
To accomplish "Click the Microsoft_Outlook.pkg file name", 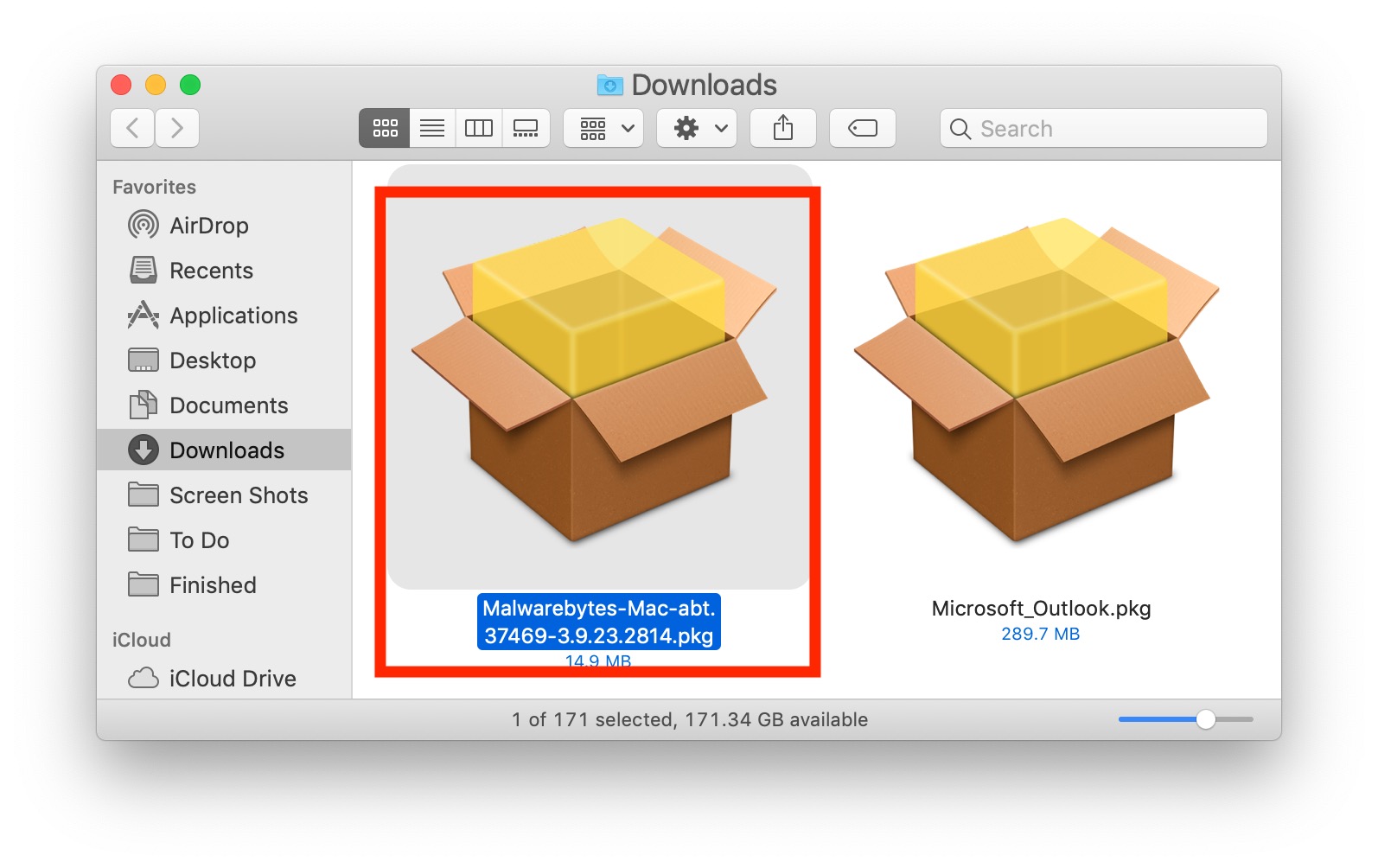I will click(1041, 609).
